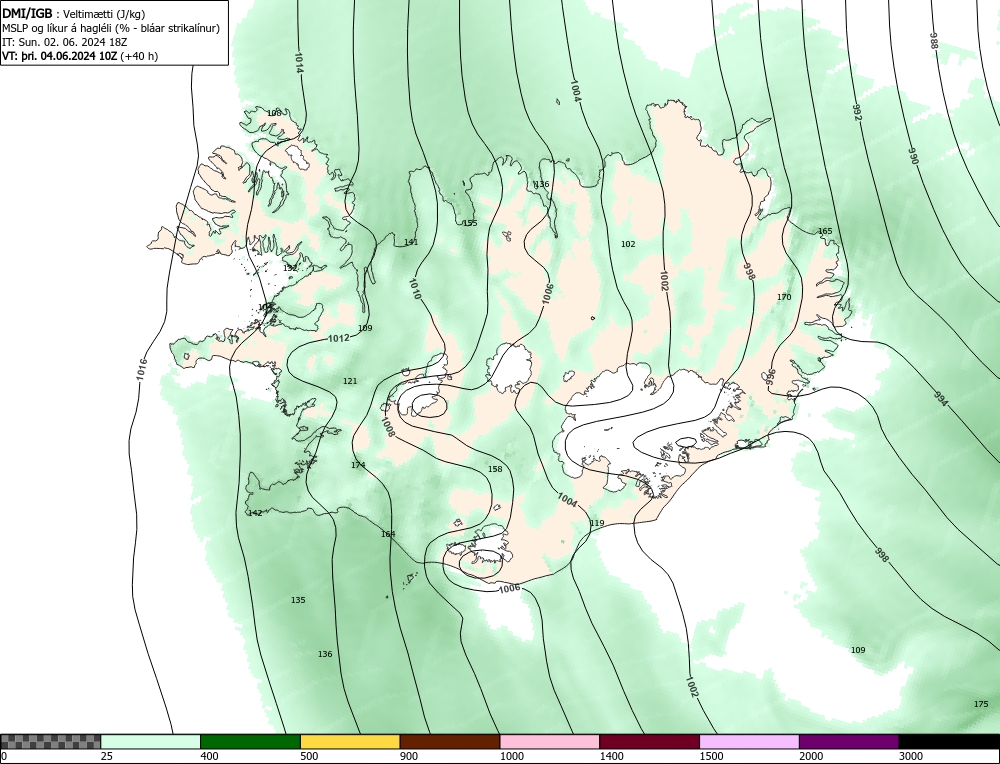The width and height of the screenshot is (1000, 764).
Task: Click the legend number 500
Action: (x=309, y=756)
